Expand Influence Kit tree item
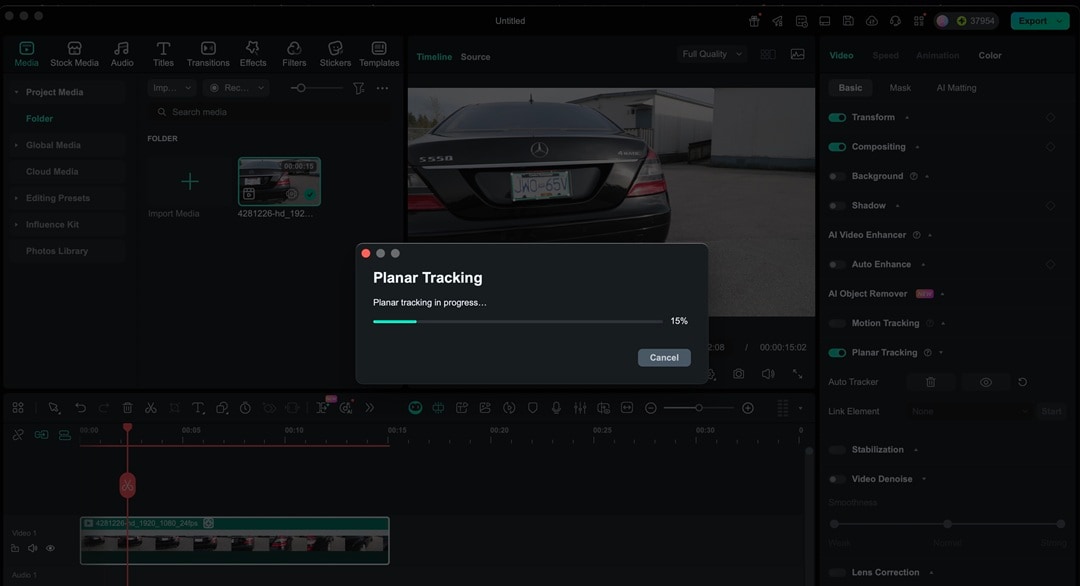 (16, 224)
